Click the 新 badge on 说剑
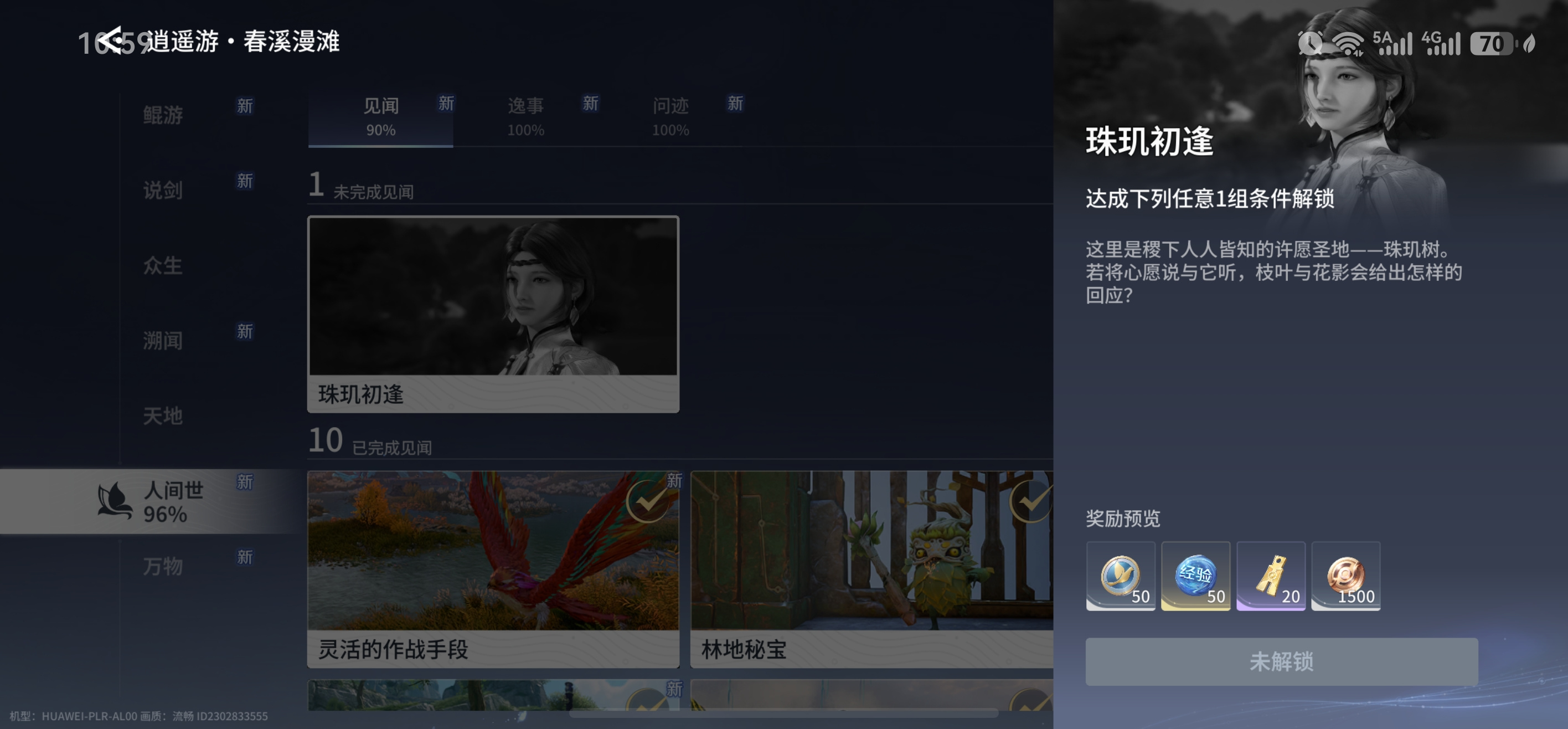 [245, 181]
